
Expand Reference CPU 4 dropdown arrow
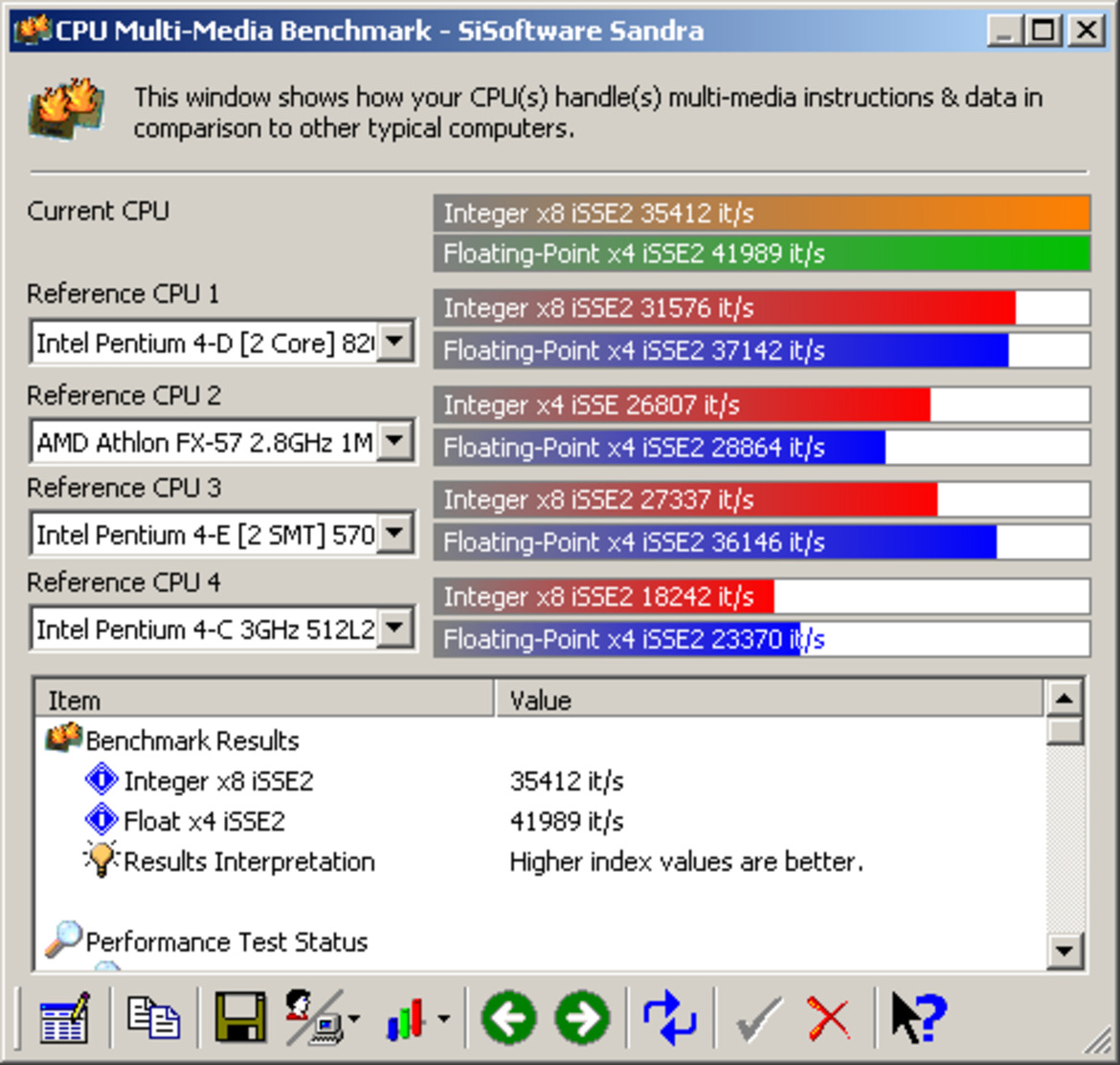(395, 628)
